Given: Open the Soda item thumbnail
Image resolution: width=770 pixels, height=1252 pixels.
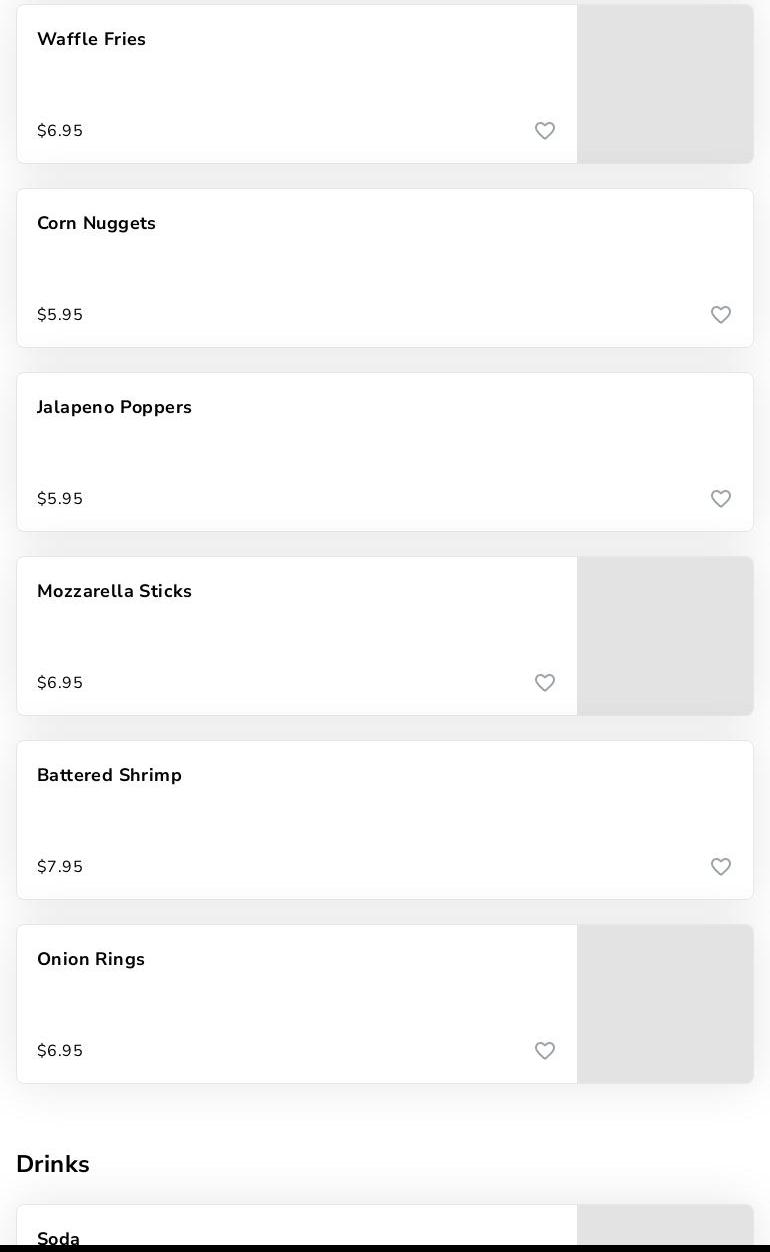Looking at the screenshot, I should [665, 1226].
